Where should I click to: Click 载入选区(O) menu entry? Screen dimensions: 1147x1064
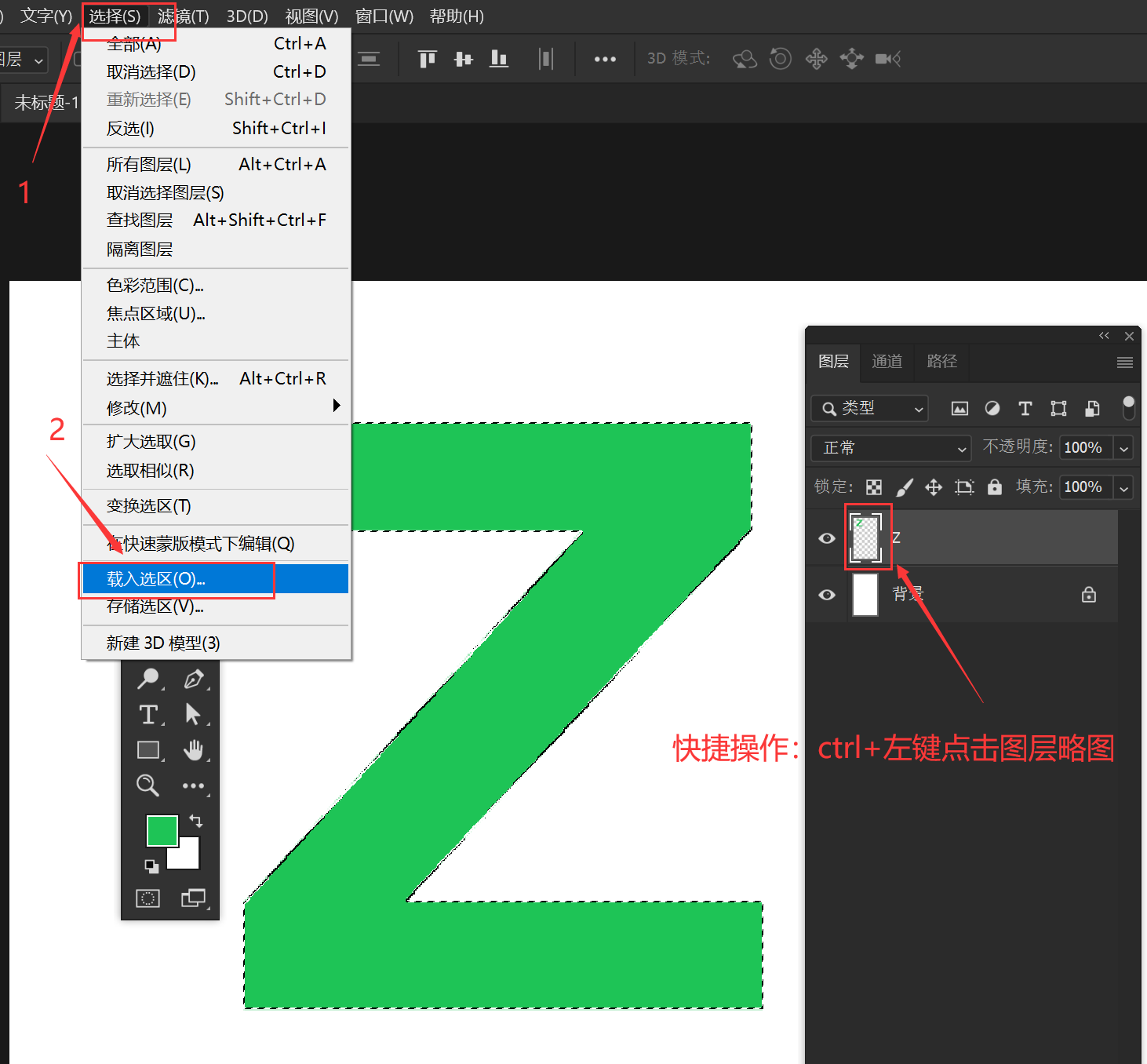(216, 579)
